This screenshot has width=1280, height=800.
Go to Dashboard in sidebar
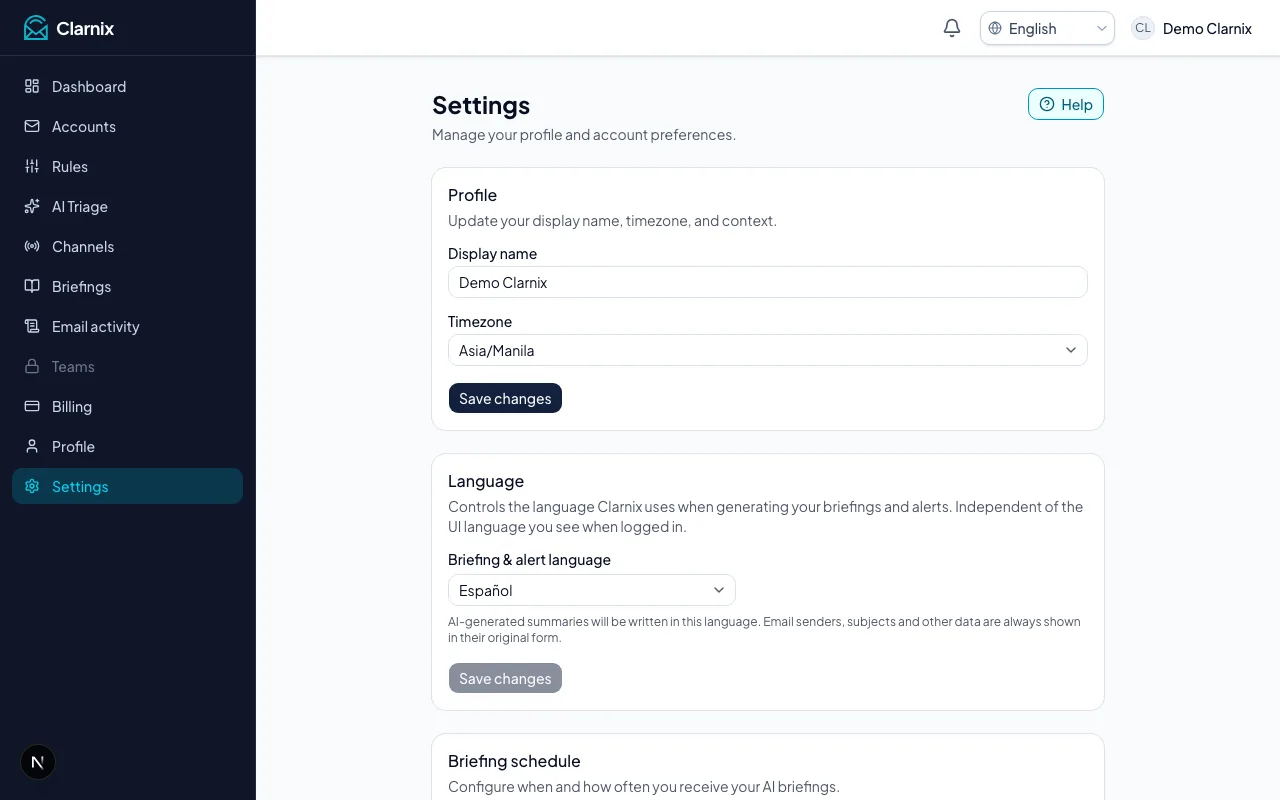(x=127, y=86)
